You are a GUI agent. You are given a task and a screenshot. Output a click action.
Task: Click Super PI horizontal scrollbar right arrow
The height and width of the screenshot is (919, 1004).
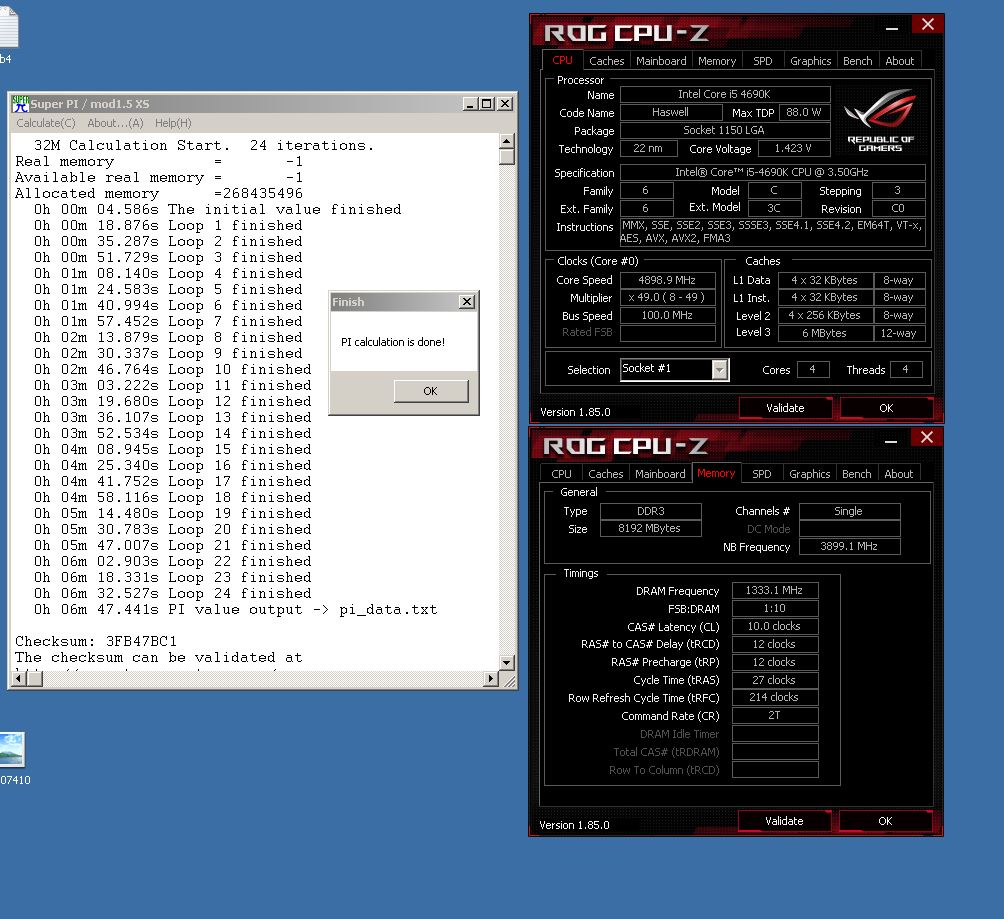[491, 679]
